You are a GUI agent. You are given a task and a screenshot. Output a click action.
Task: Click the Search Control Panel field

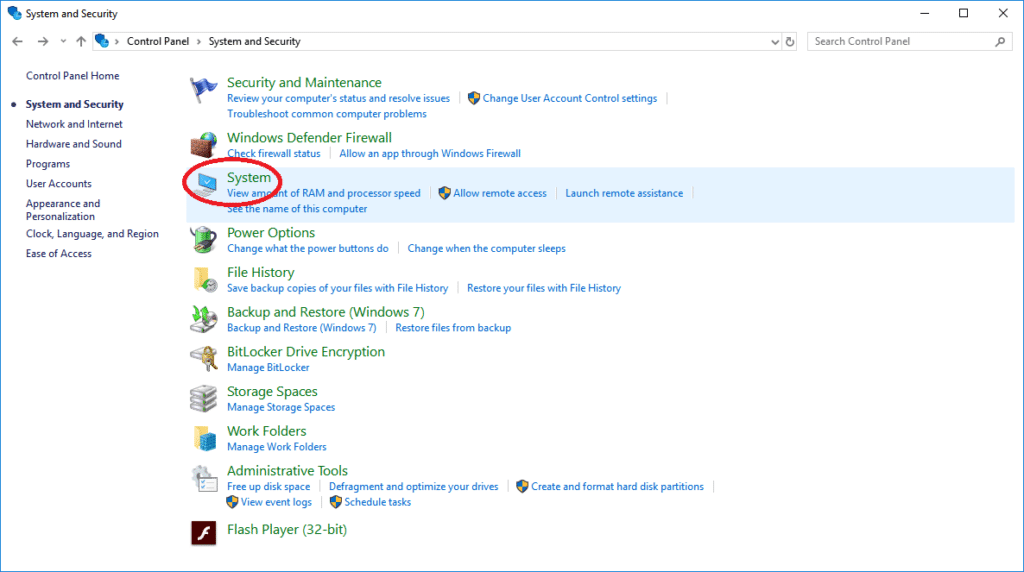[900, 42]
